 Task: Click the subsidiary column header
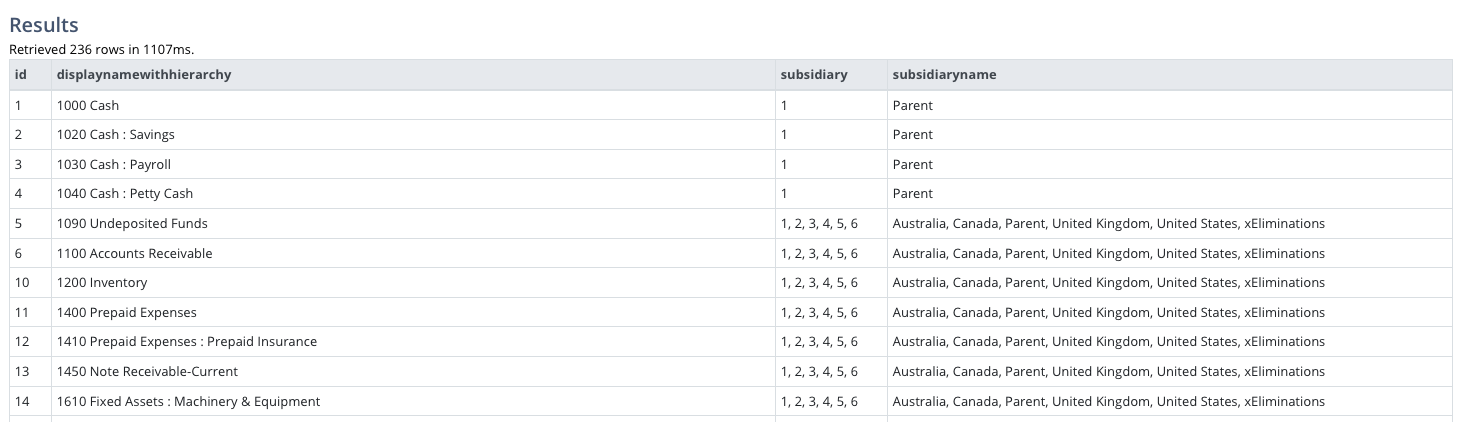point(830,75)
